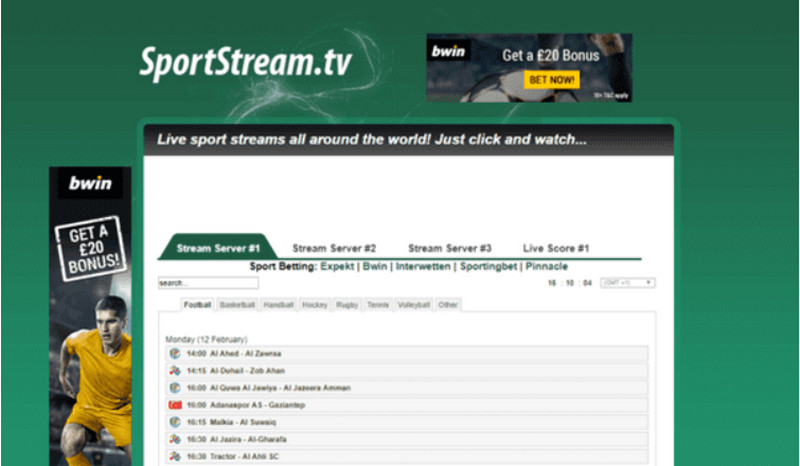Screen dimensions: 800x466
Task: Click the icon beside Al Jazira - Al-Gharafa
Action: (175, 439)
